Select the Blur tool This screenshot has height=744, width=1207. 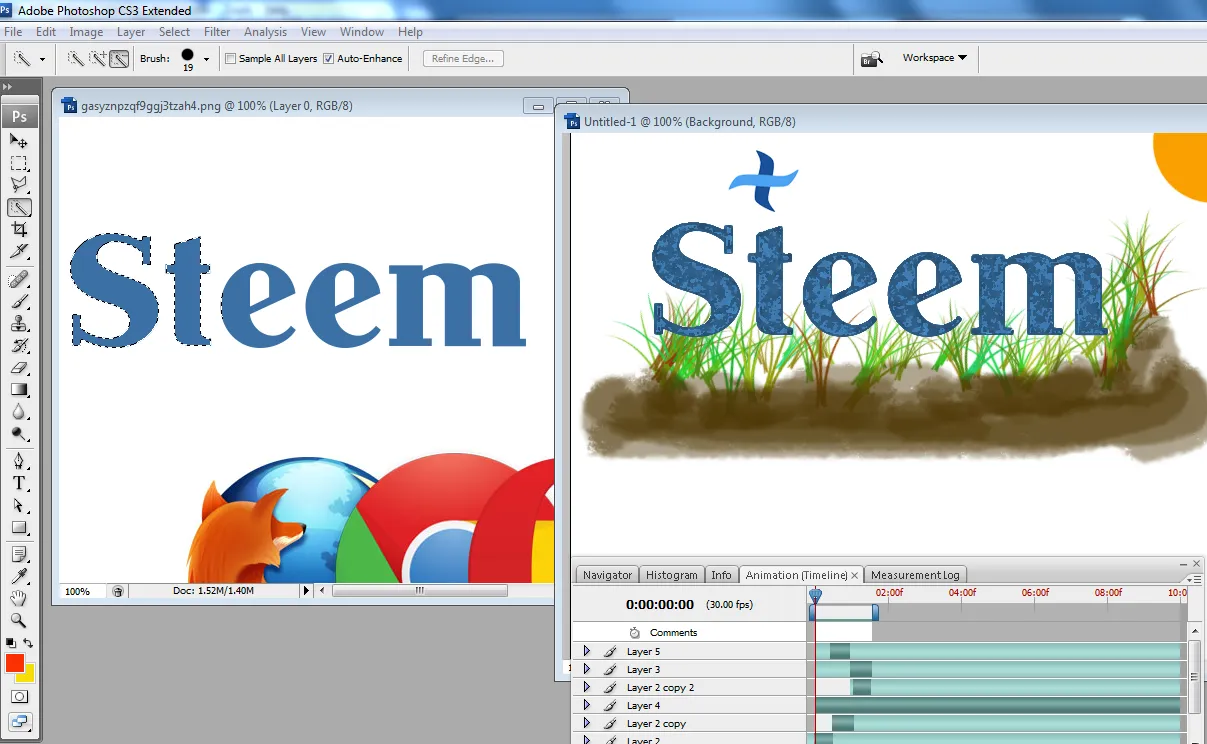pos(19,411)
